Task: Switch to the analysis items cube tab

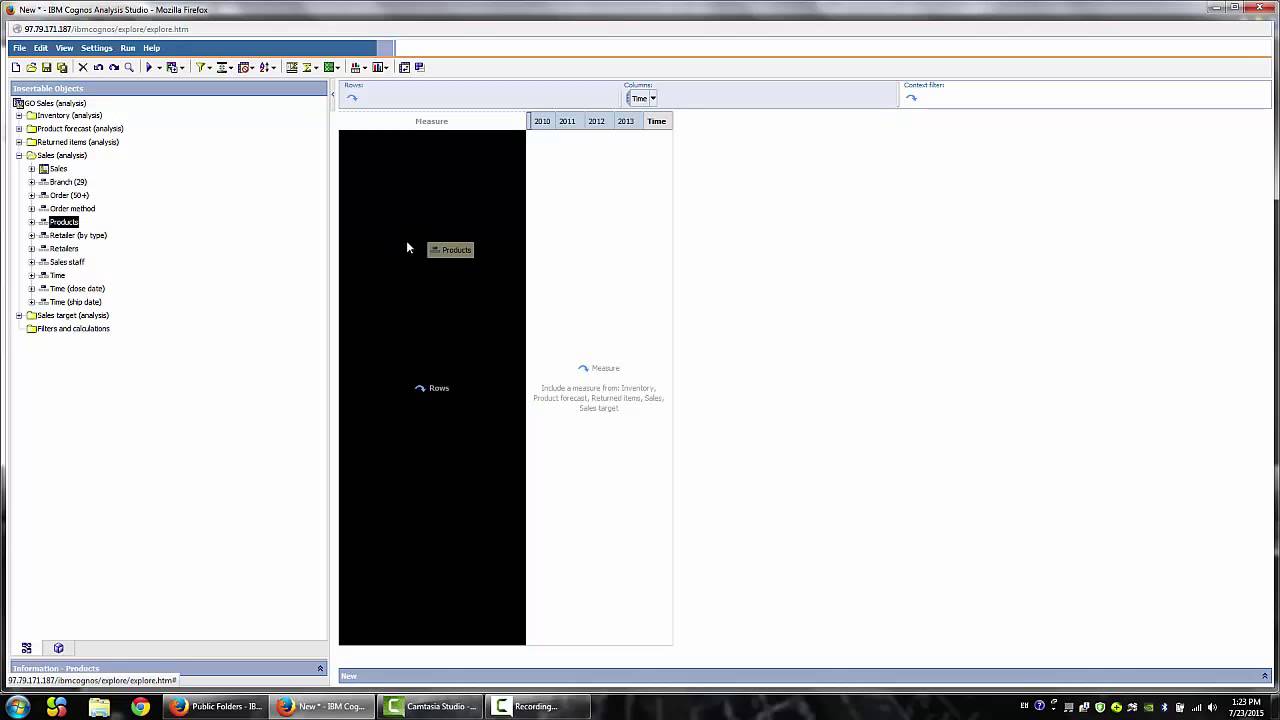Action: tap(58, 648)
